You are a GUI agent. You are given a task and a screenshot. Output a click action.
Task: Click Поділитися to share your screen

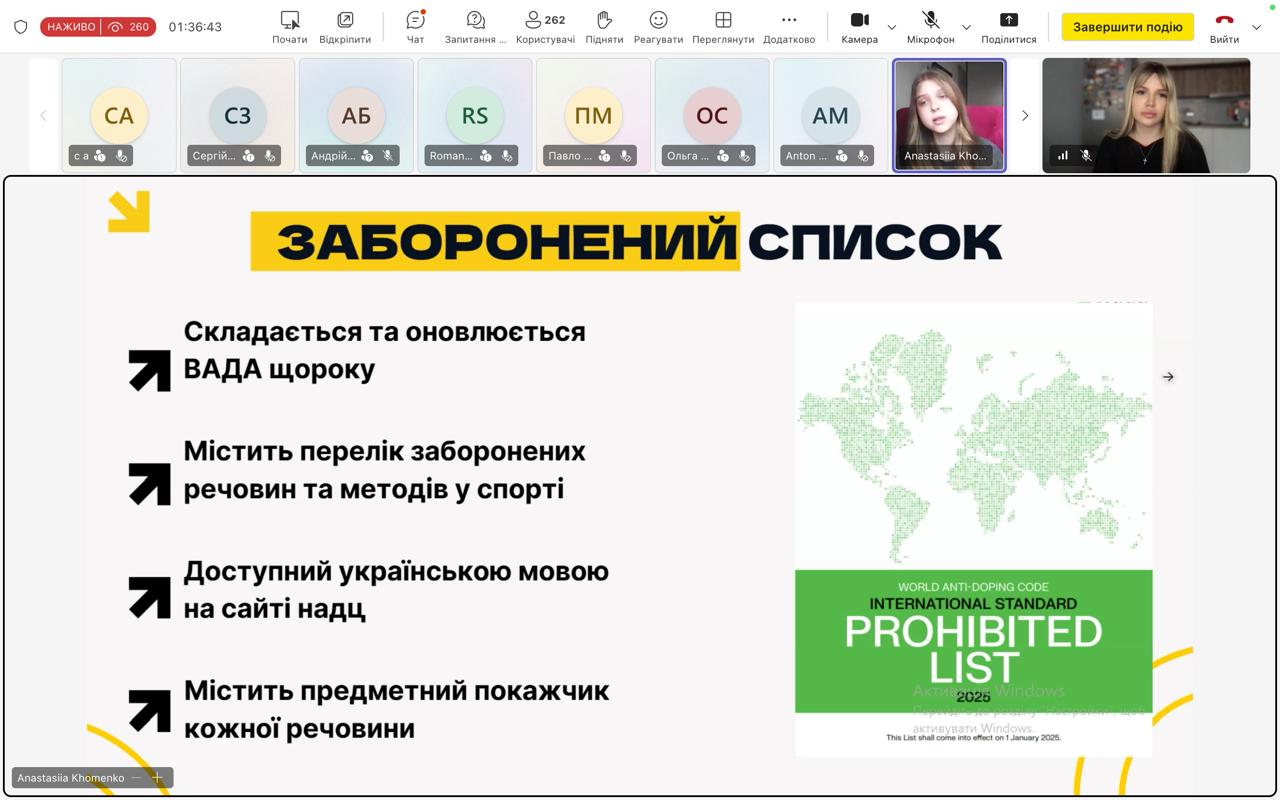(x=1008, y=27)
